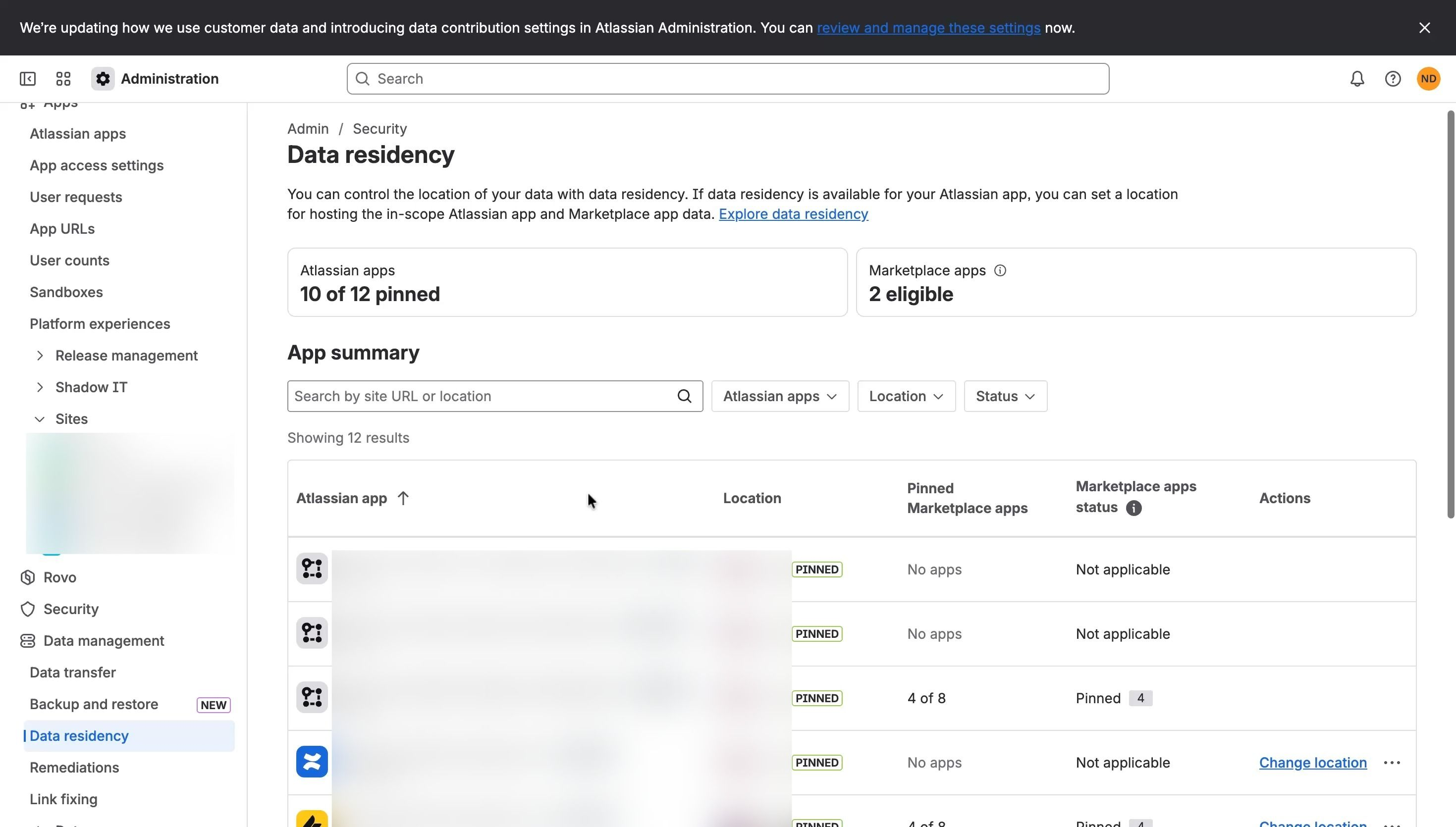Click the Explore data residency link
The image size is (1456, 827).
[x=793, y=214]
